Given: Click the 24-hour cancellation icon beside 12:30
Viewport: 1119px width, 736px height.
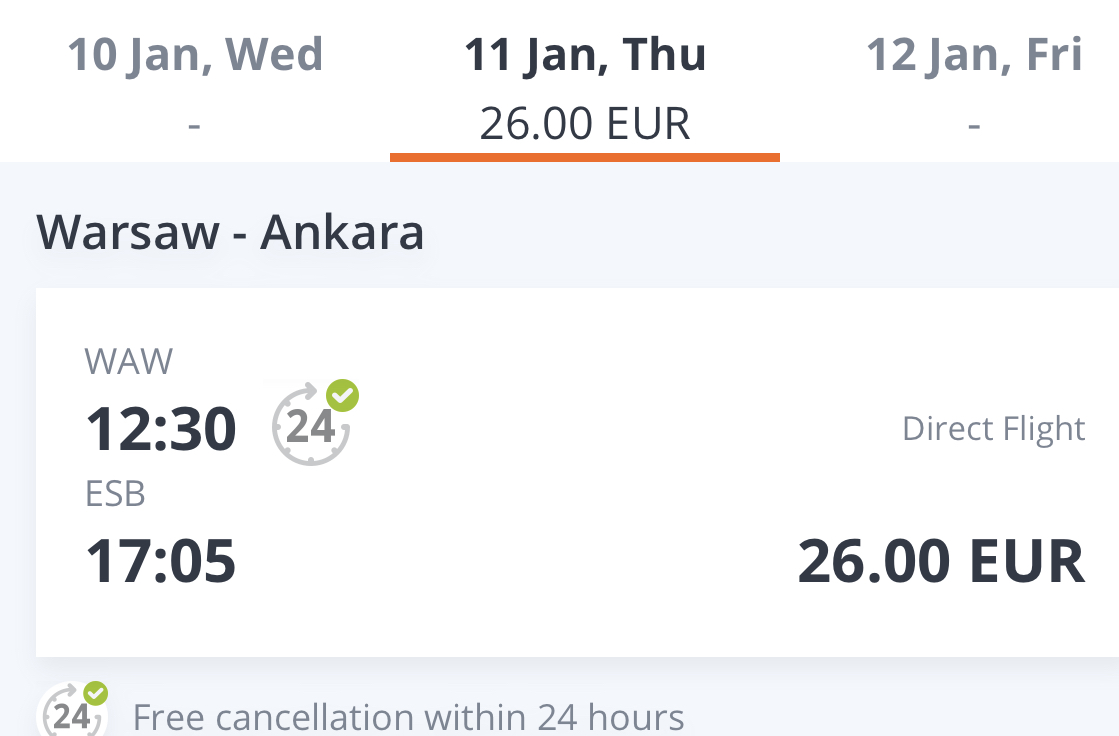Looking at the screenshot, I should coord(312,426).
